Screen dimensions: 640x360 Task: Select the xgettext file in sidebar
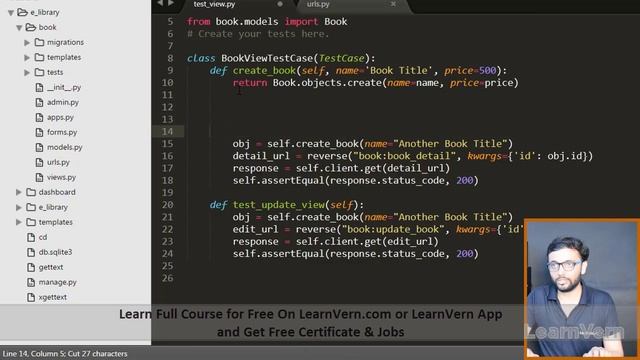[53, 297]
